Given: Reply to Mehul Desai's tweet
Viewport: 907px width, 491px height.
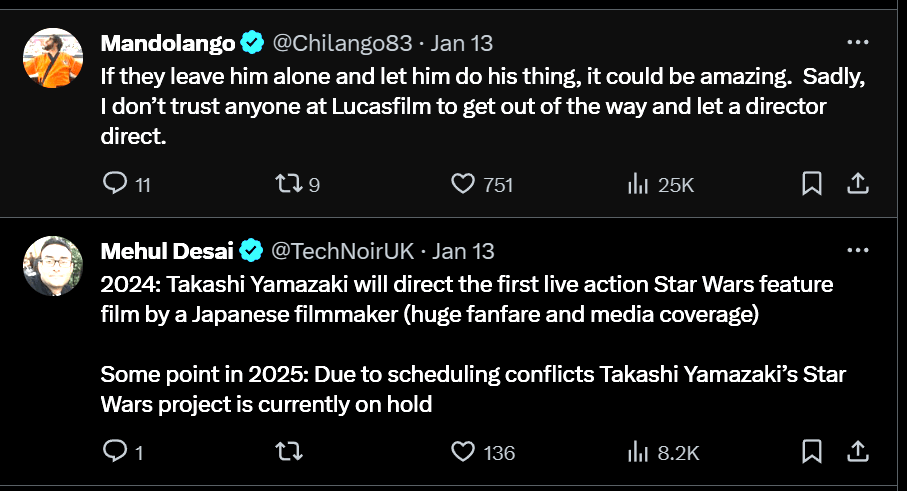Looking at the screenshot, I should pyautogui.click(x=116, y=452).
